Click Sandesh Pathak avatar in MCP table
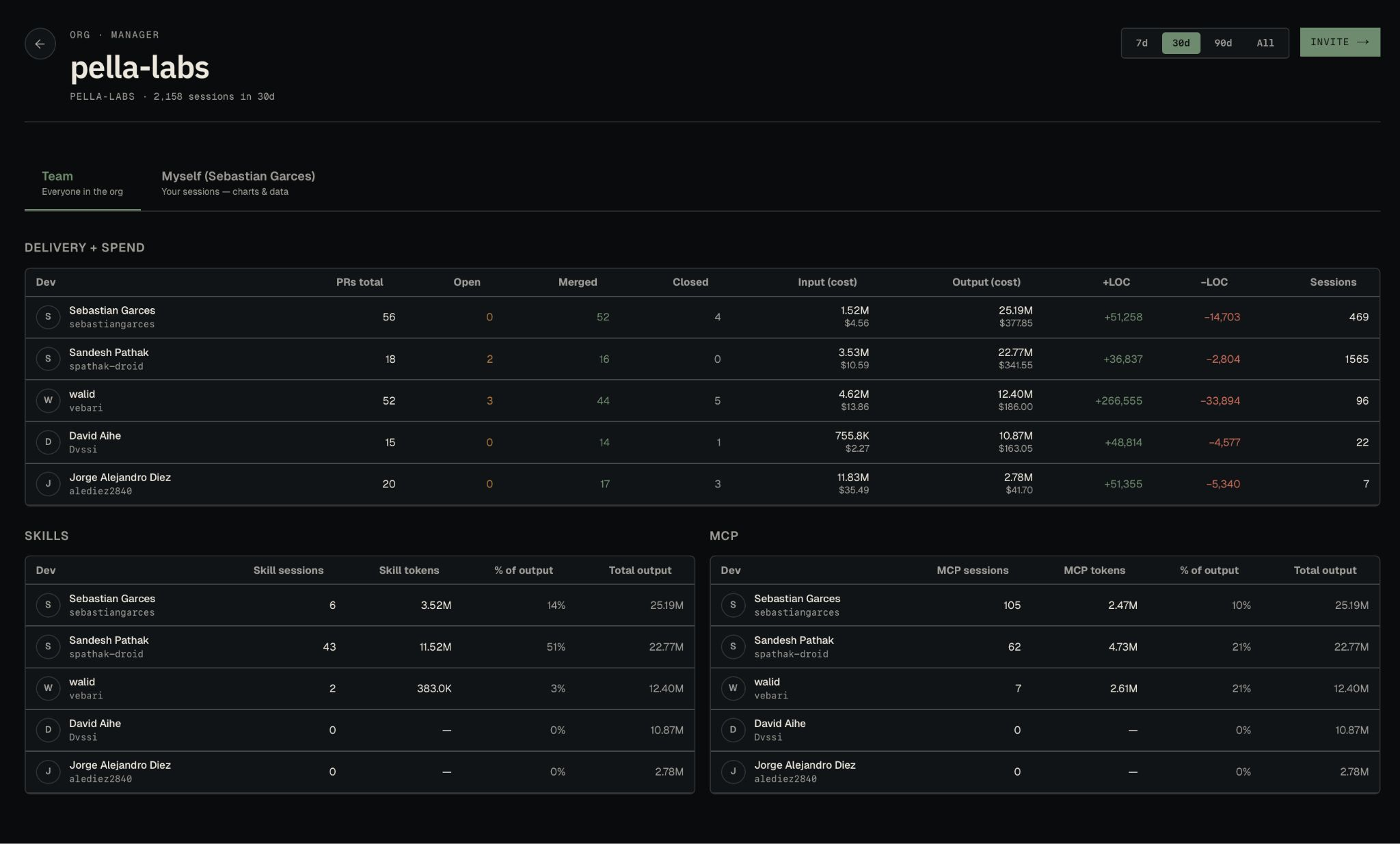The height and width of the screenshot is (844, 1400). tap(733, 646)
